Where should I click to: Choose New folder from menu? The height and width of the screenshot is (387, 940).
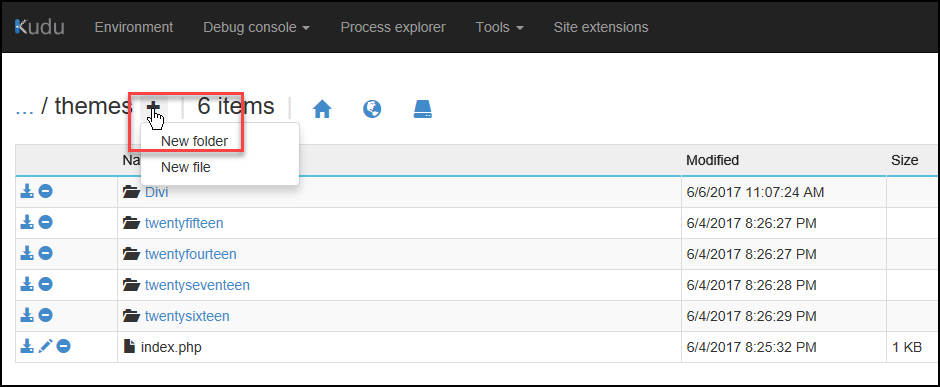click(x=194, y=141)
